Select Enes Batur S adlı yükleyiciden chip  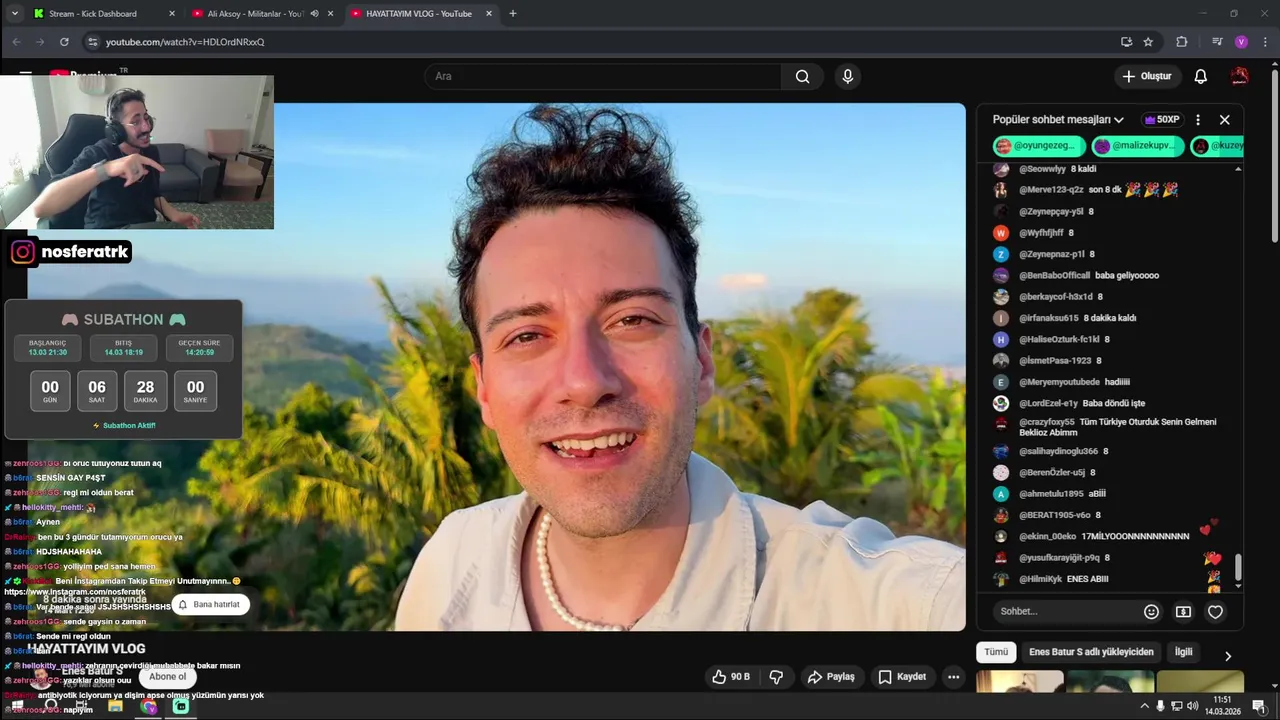click(x=1091, y=652)
